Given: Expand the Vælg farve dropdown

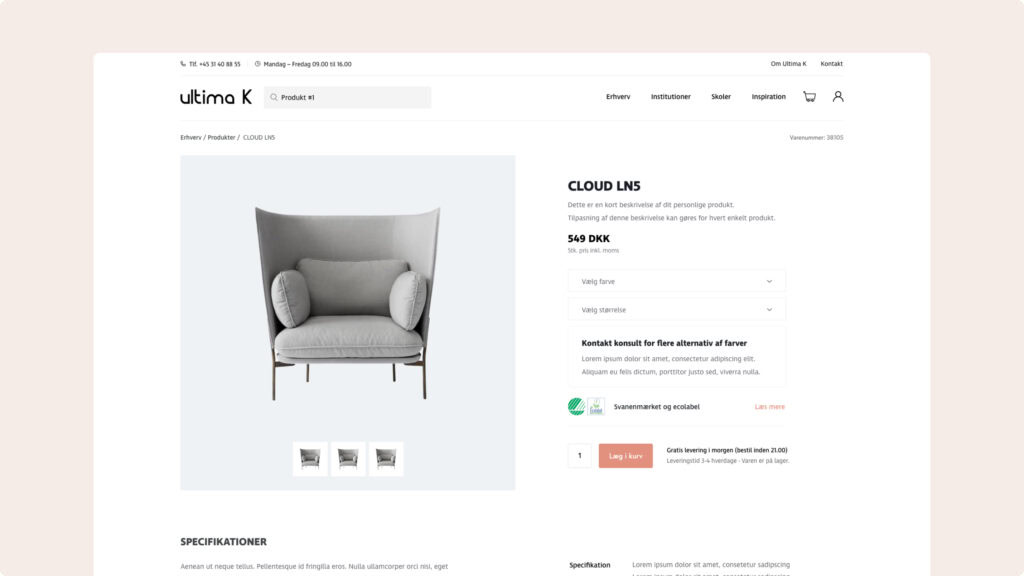Looking at the screenshot, I should [677, 281].
